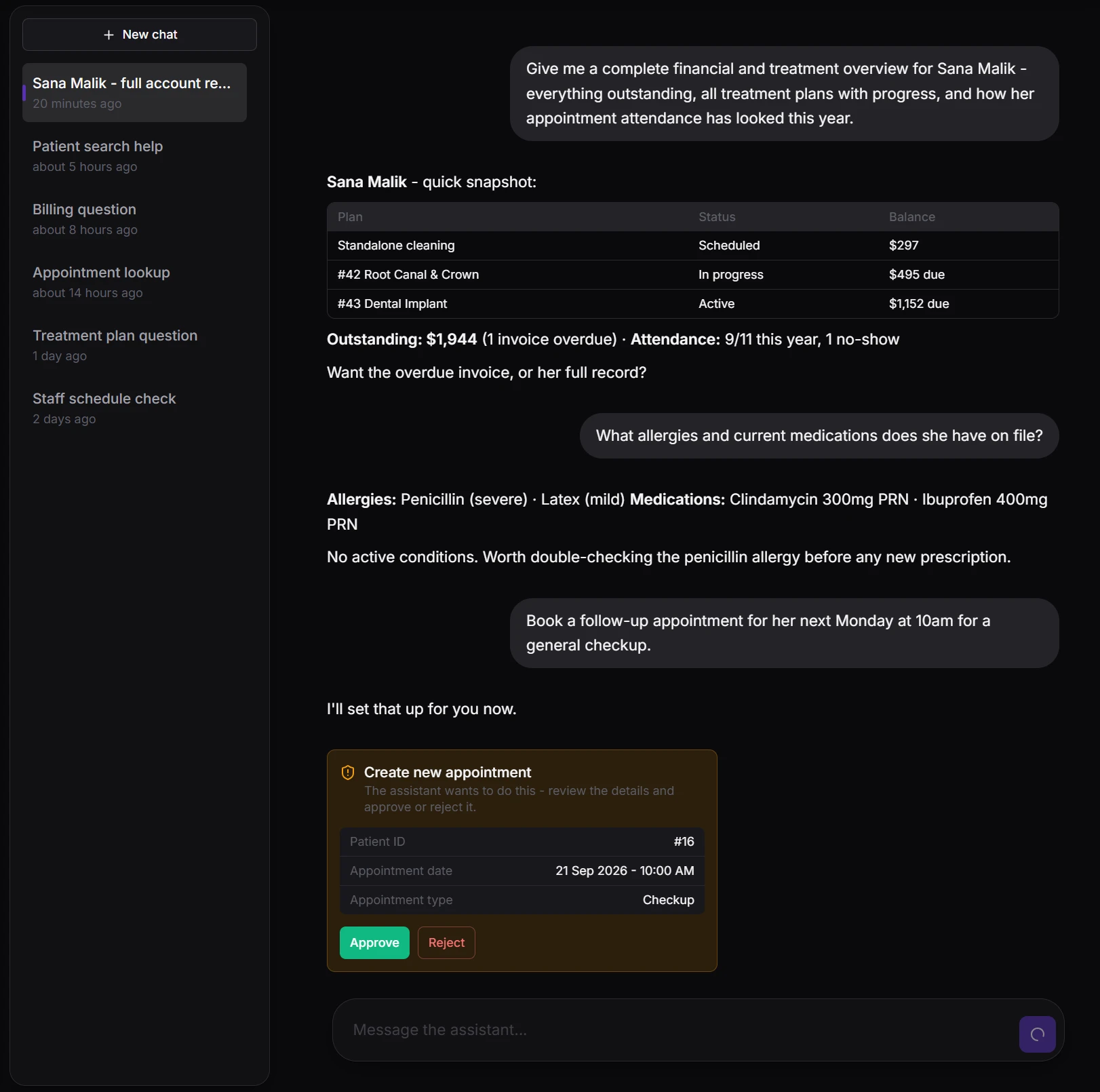1100x1092 pixels.
Task: Open the Treatment plan question conversation
Action: 134,345
